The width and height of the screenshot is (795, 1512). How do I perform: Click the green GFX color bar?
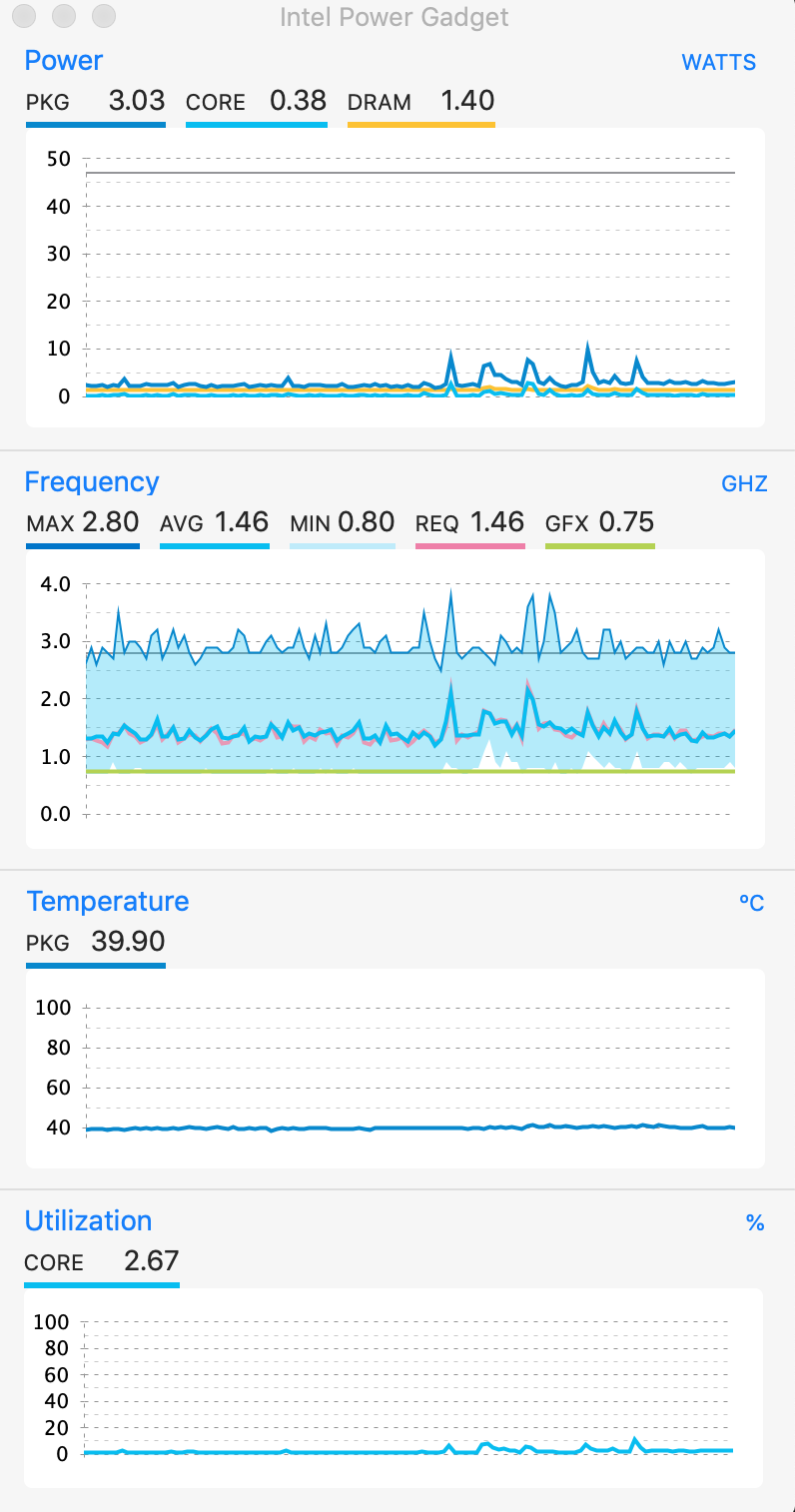click(599, 546)
